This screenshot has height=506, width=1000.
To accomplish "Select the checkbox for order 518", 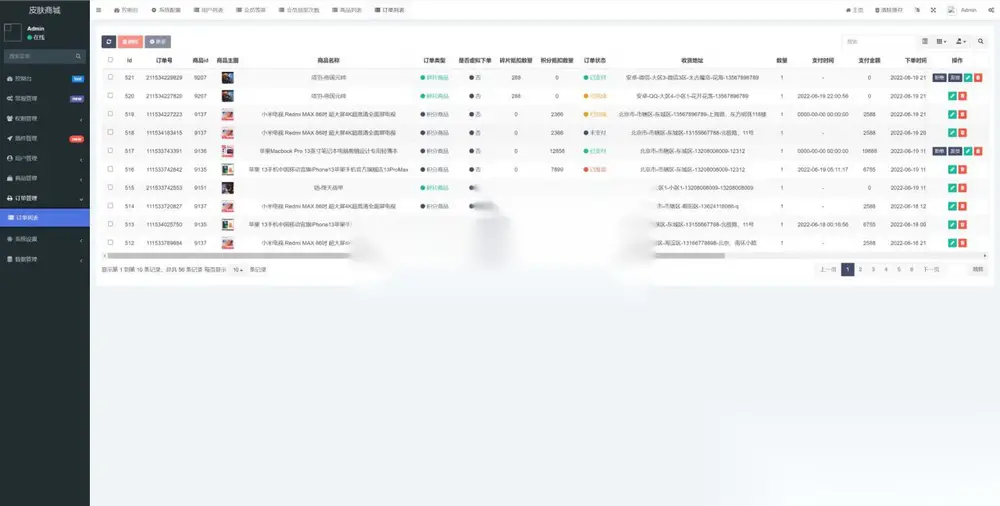I will point(110,132).
